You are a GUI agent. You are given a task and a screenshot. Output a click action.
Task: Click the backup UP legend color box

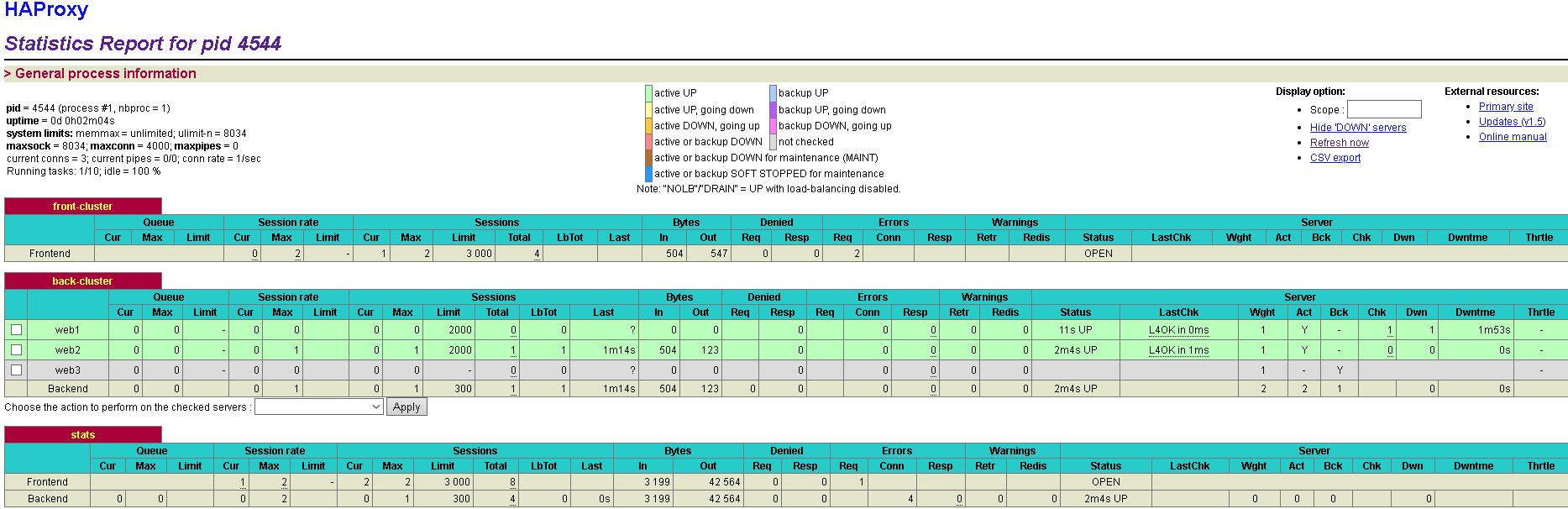tap(773, 93)
